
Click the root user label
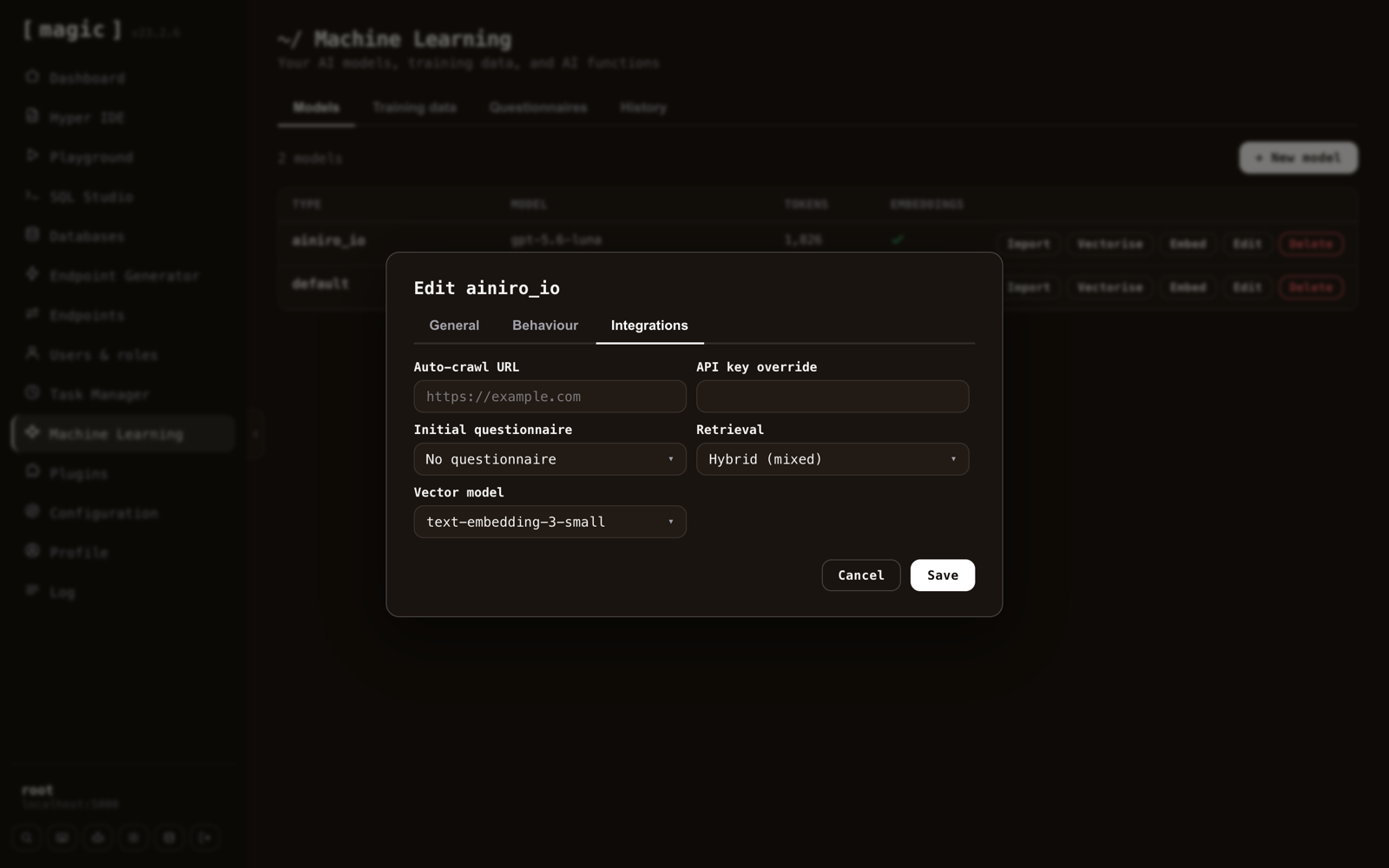[x=37, y=790]
